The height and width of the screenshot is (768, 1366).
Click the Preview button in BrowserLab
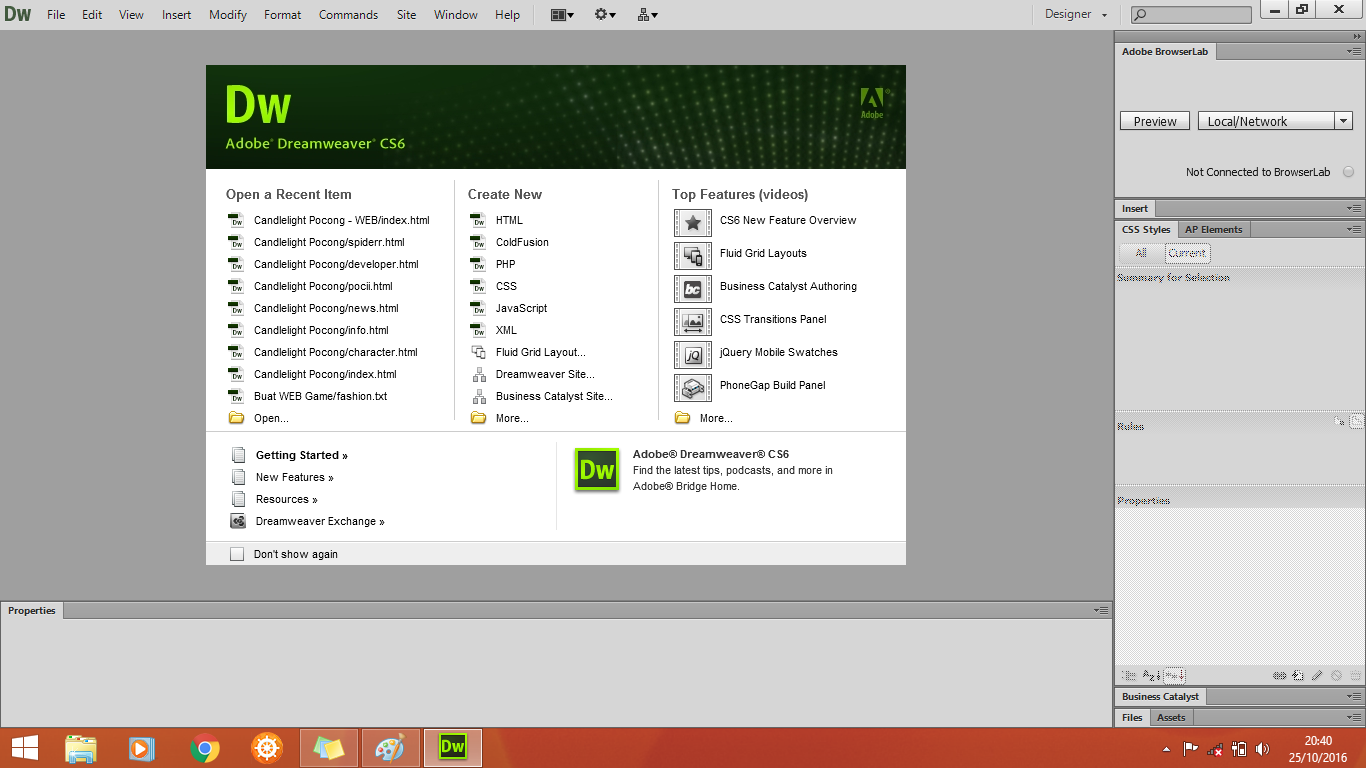1155,121
